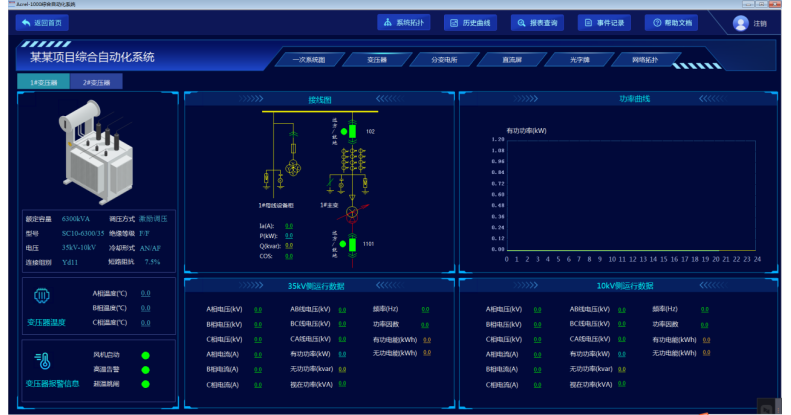Click 35kV side C相电流 value
The image size is (791, 415).
coord(258,385)
